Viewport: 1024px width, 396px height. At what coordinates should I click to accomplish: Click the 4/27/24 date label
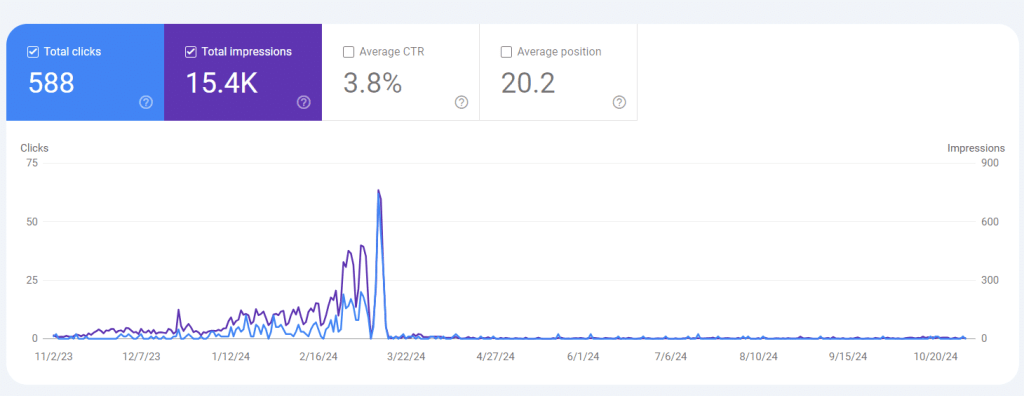[495, 357]
